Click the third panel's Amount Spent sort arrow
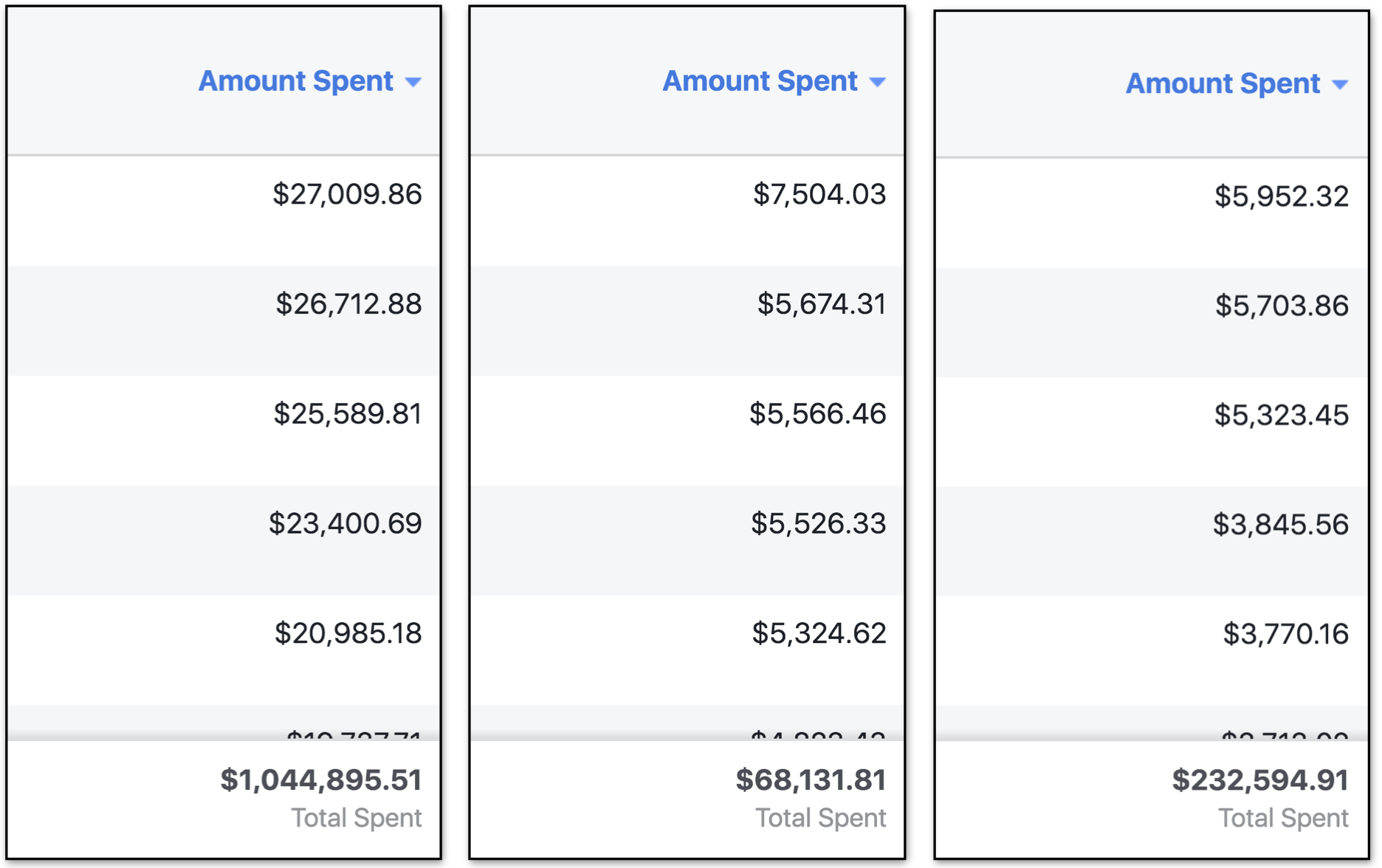 (1340, 85)
